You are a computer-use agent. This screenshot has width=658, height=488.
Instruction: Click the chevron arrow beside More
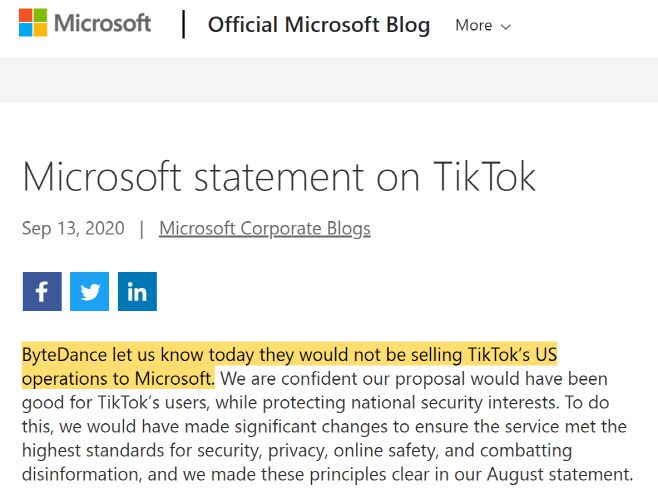tap(505, 27)
